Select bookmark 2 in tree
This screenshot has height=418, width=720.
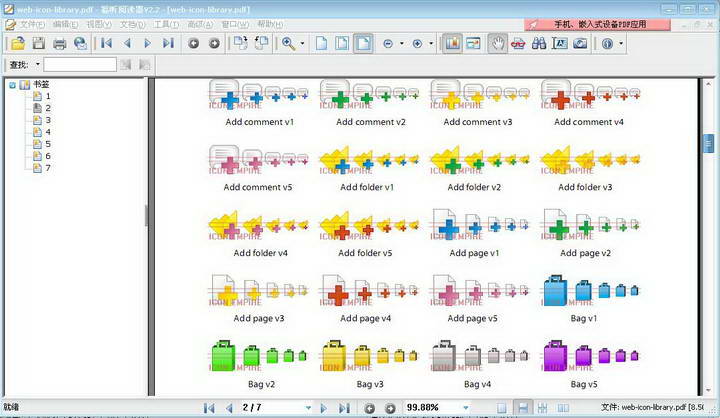[x=48, y=108]
